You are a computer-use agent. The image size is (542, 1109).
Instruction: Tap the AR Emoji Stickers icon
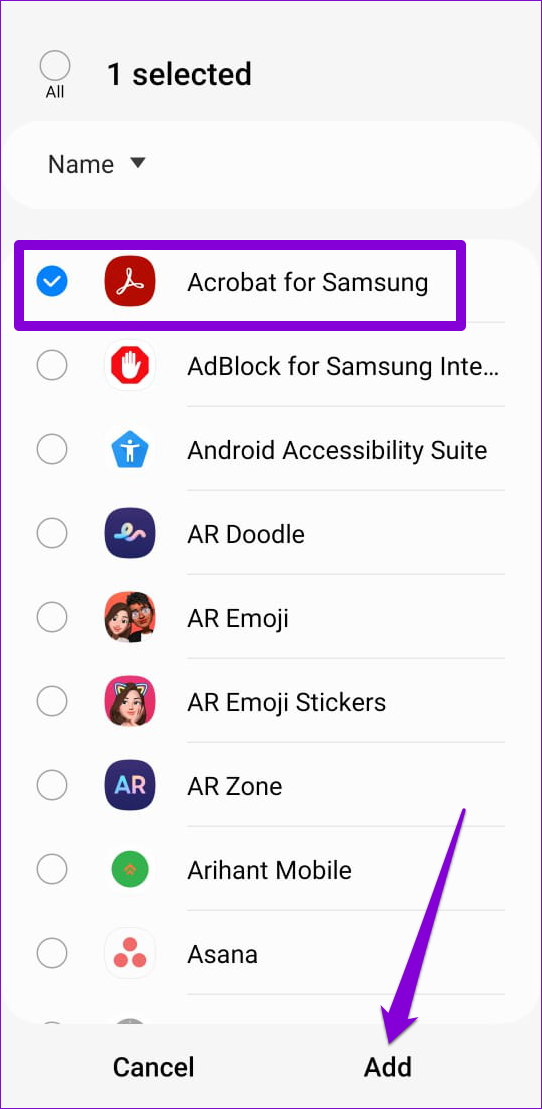(129, 702)
